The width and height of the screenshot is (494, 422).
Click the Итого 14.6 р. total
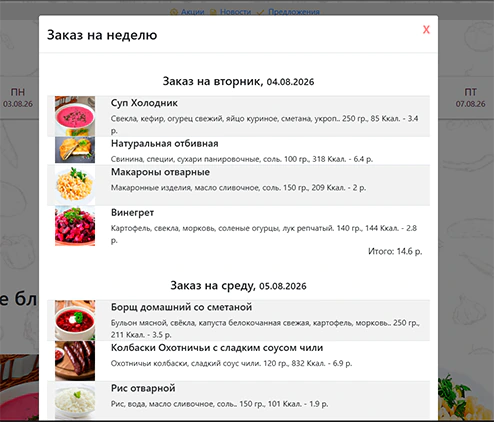pyautogui.click(x=395, y=251)
